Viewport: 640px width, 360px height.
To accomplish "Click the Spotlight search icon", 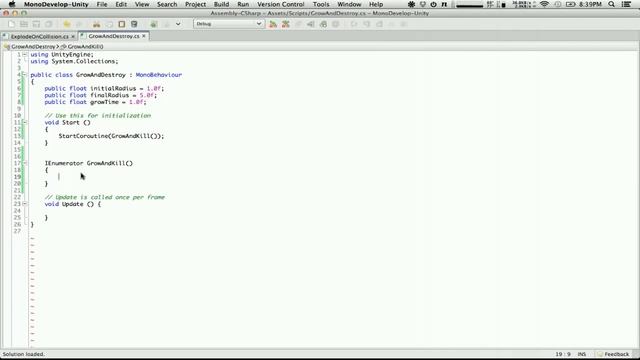I will tap(611, 4).
